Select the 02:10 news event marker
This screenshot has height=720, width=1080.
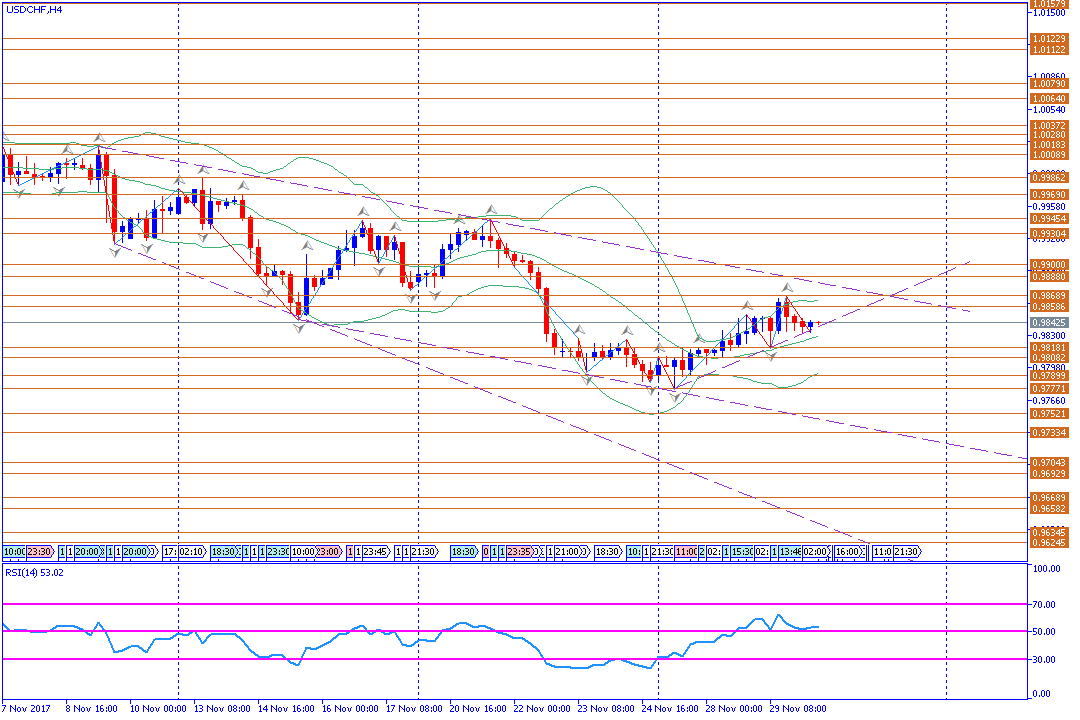(192, 552)
